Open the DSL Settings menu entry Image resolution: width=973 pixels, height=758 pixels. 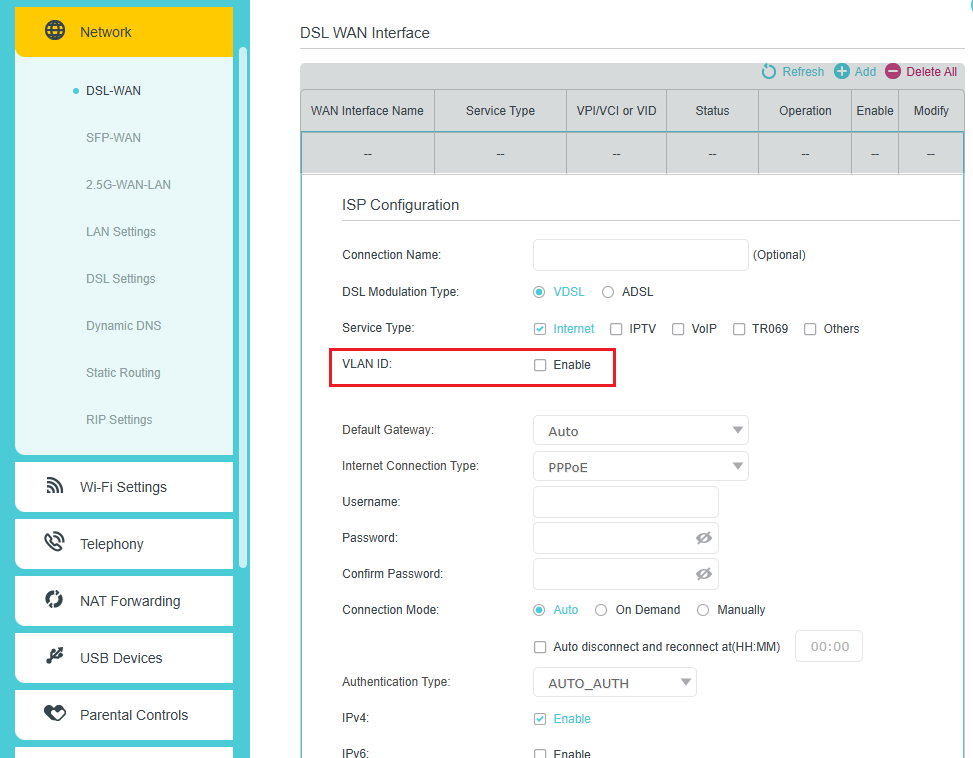point(120,278)
